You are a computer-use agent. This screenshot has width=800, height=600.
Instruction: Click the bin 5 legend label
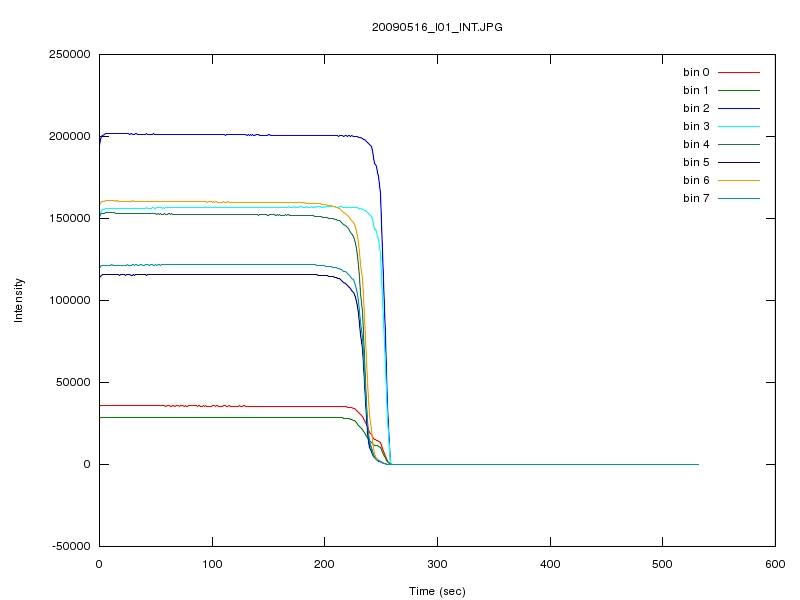(x=696, y=162)
